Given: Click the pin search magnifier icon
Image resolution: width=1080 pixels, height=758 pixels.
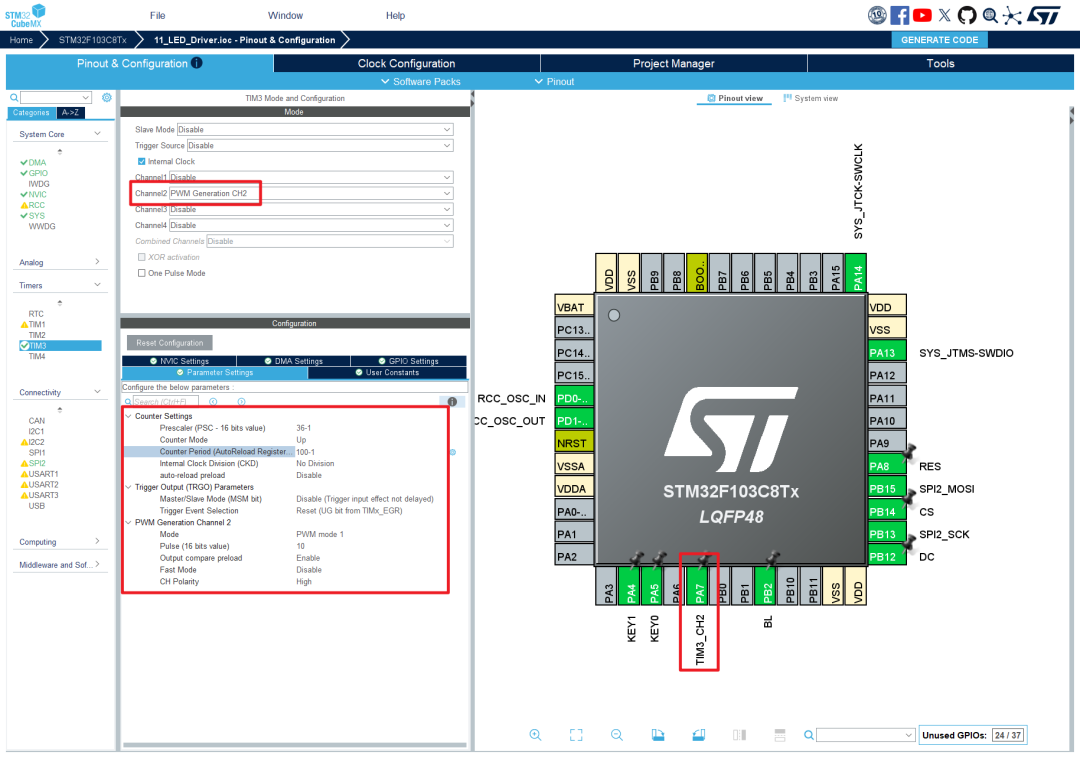Looking at the screenshot, I should click(x=809, y=735).
